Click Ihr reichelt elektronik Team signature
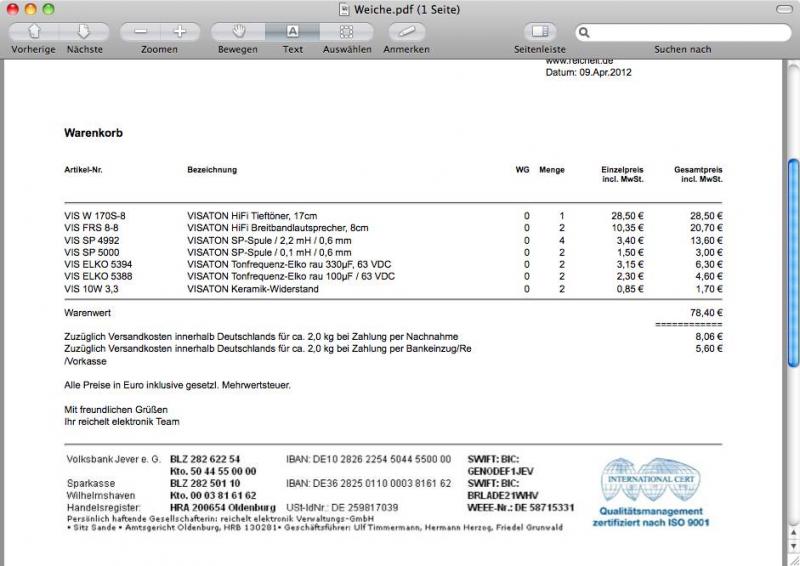800x566 pixels. pyautogui.click(x=121, y=422)
